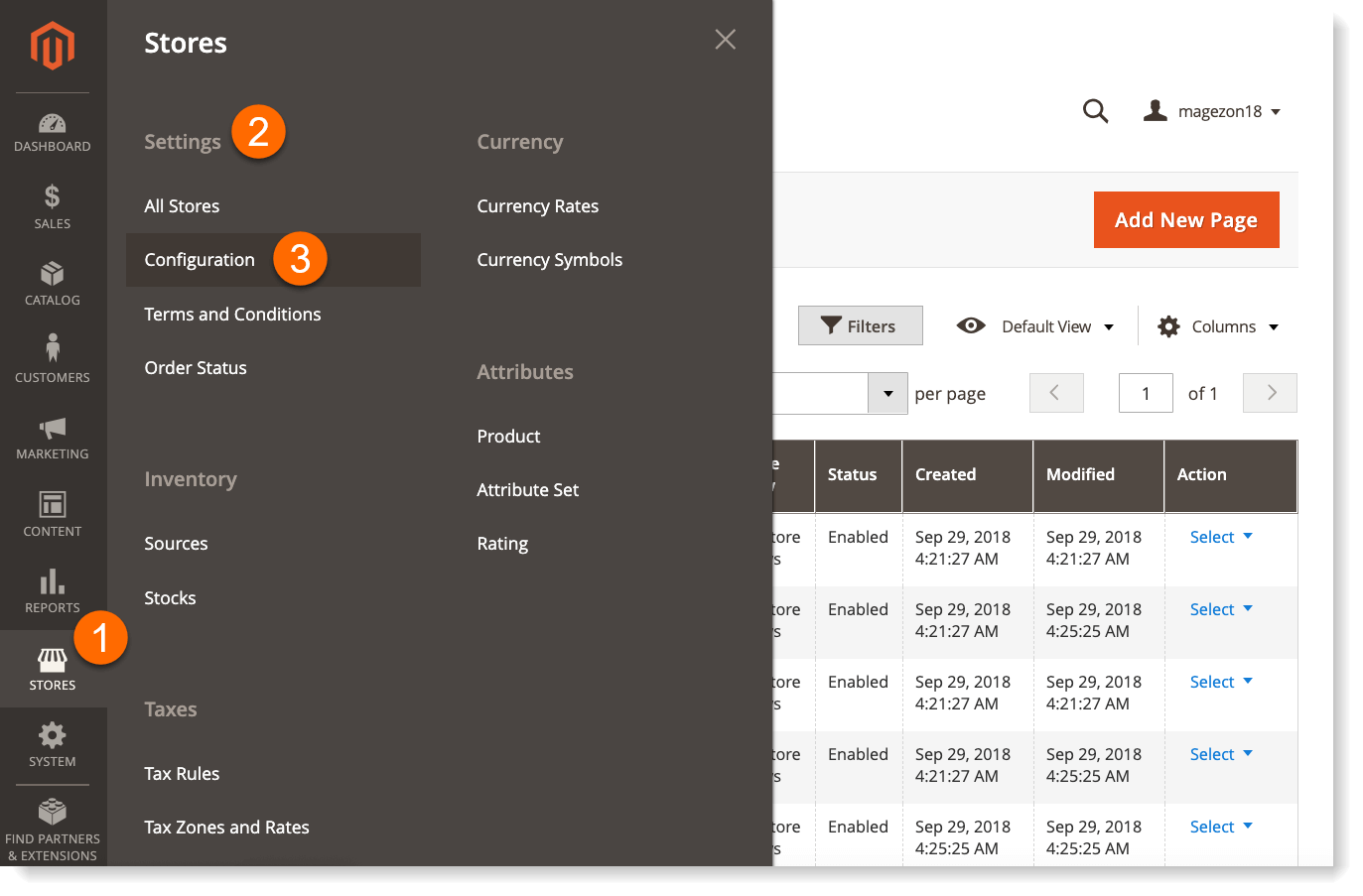Open the Filters panel
The width and height of the screenshot is (1363, 896).
pos(860,325)
